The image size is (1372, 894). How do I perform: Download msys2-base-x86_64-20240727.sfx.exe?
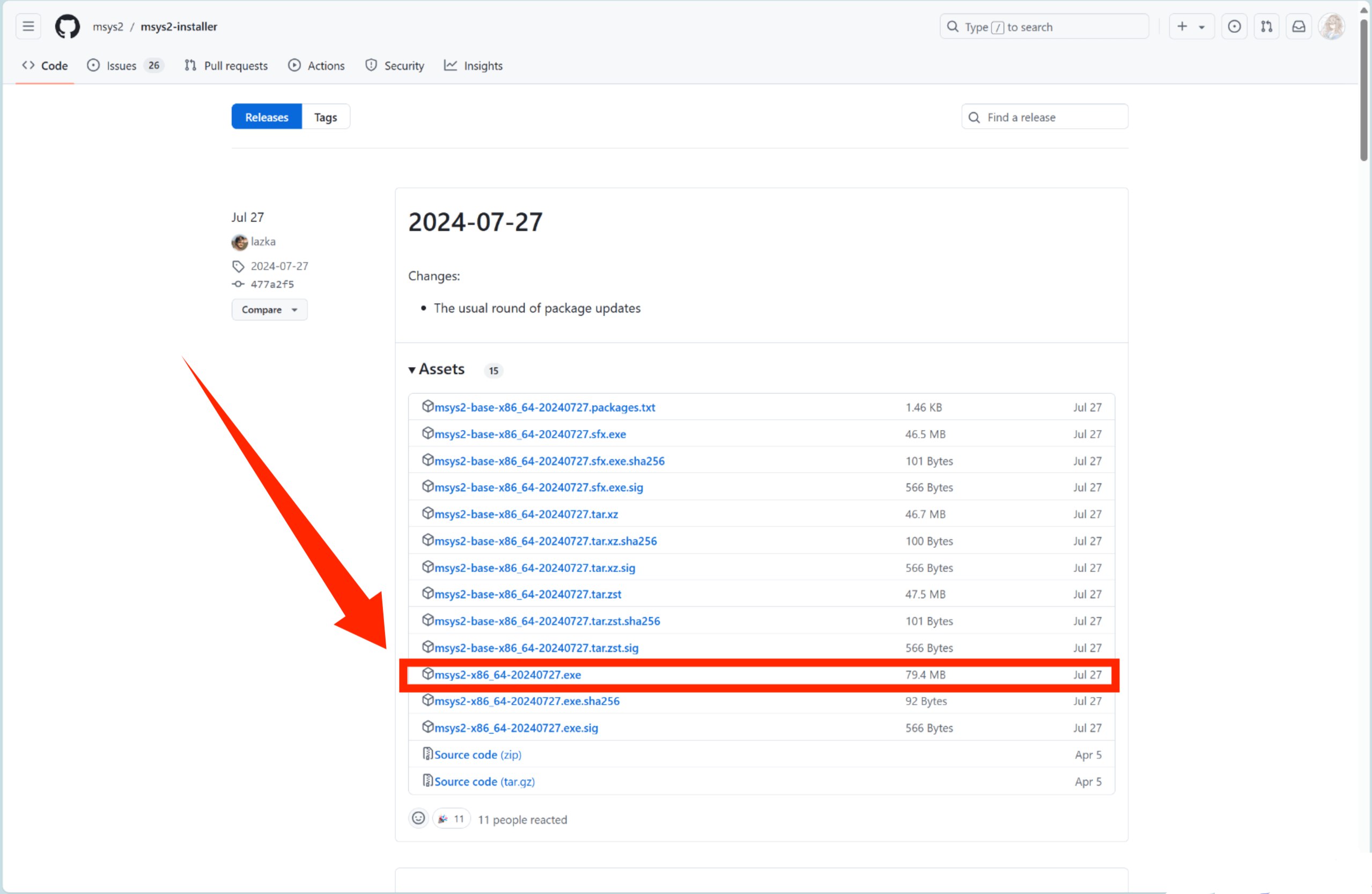click(x=530, y=434)
